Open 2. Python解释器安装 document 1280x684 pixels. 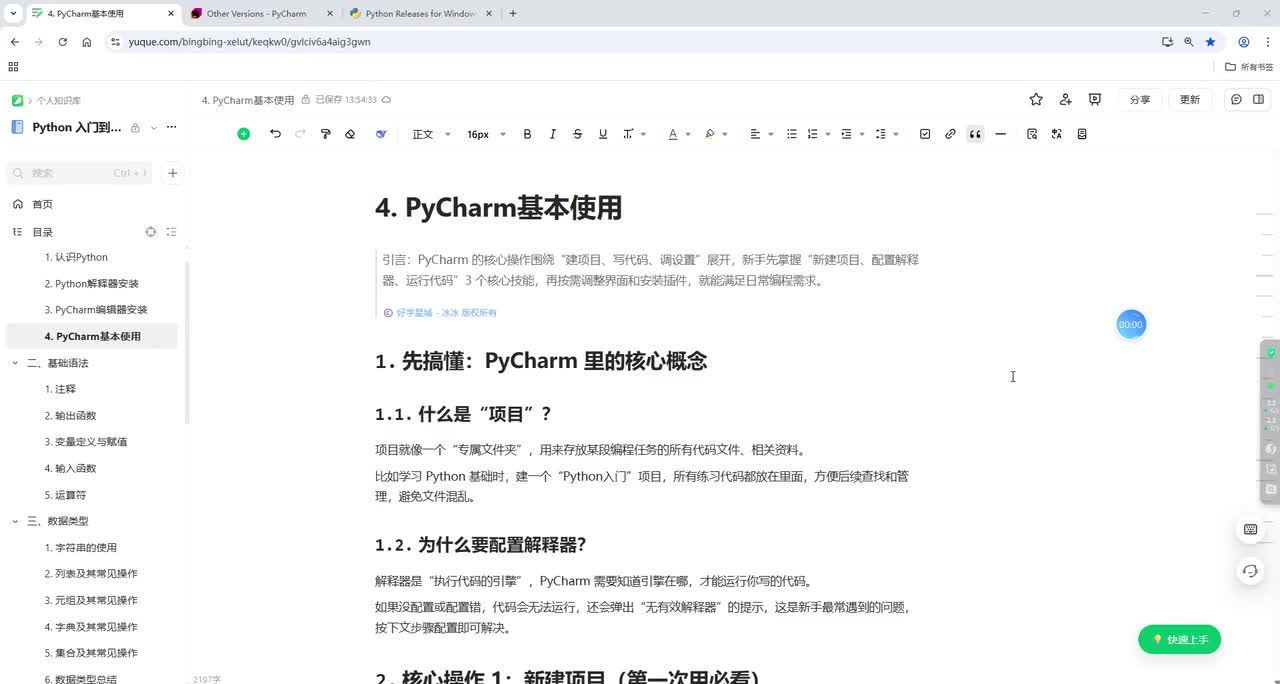tap(92, 284)
